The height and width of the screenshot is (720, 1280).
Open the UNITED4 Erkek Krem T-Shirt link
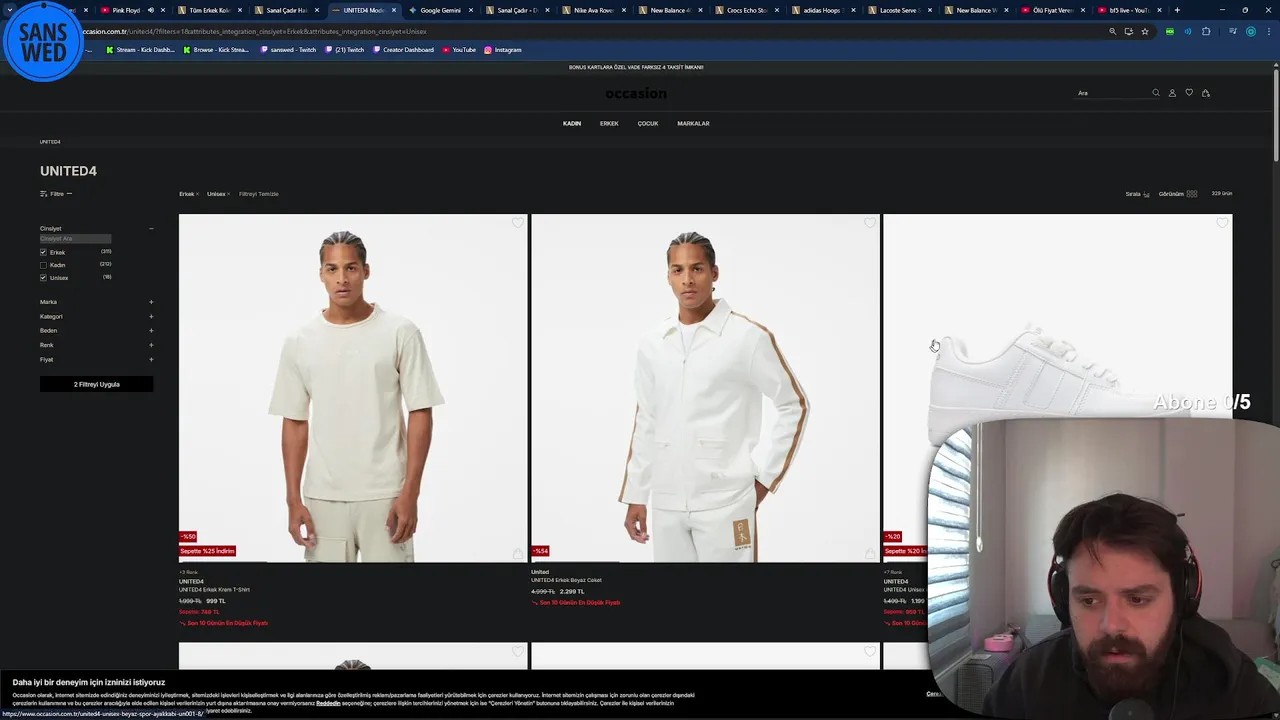(214, 590)
